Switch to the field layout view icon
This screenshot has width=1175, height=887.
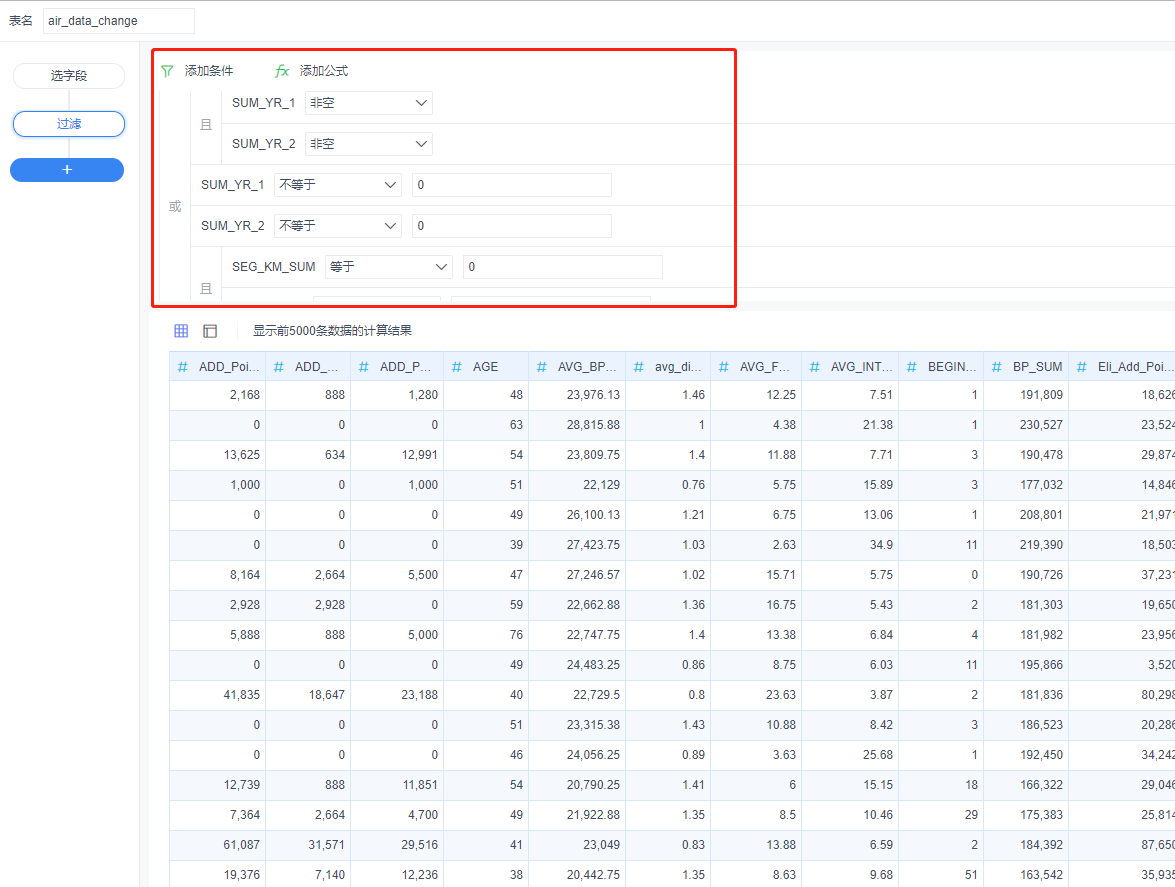point(211,330)
